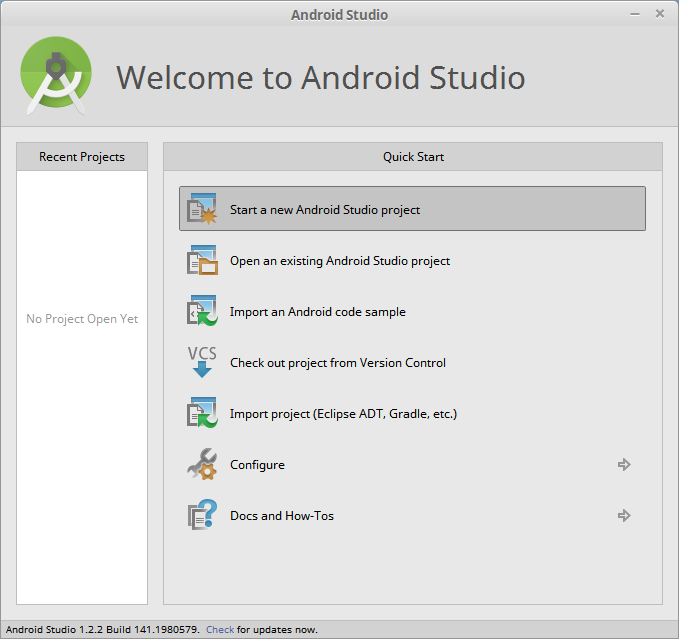Click the new project icon with starburst
This screenshot has height=639, width=679.
point(202,209)
